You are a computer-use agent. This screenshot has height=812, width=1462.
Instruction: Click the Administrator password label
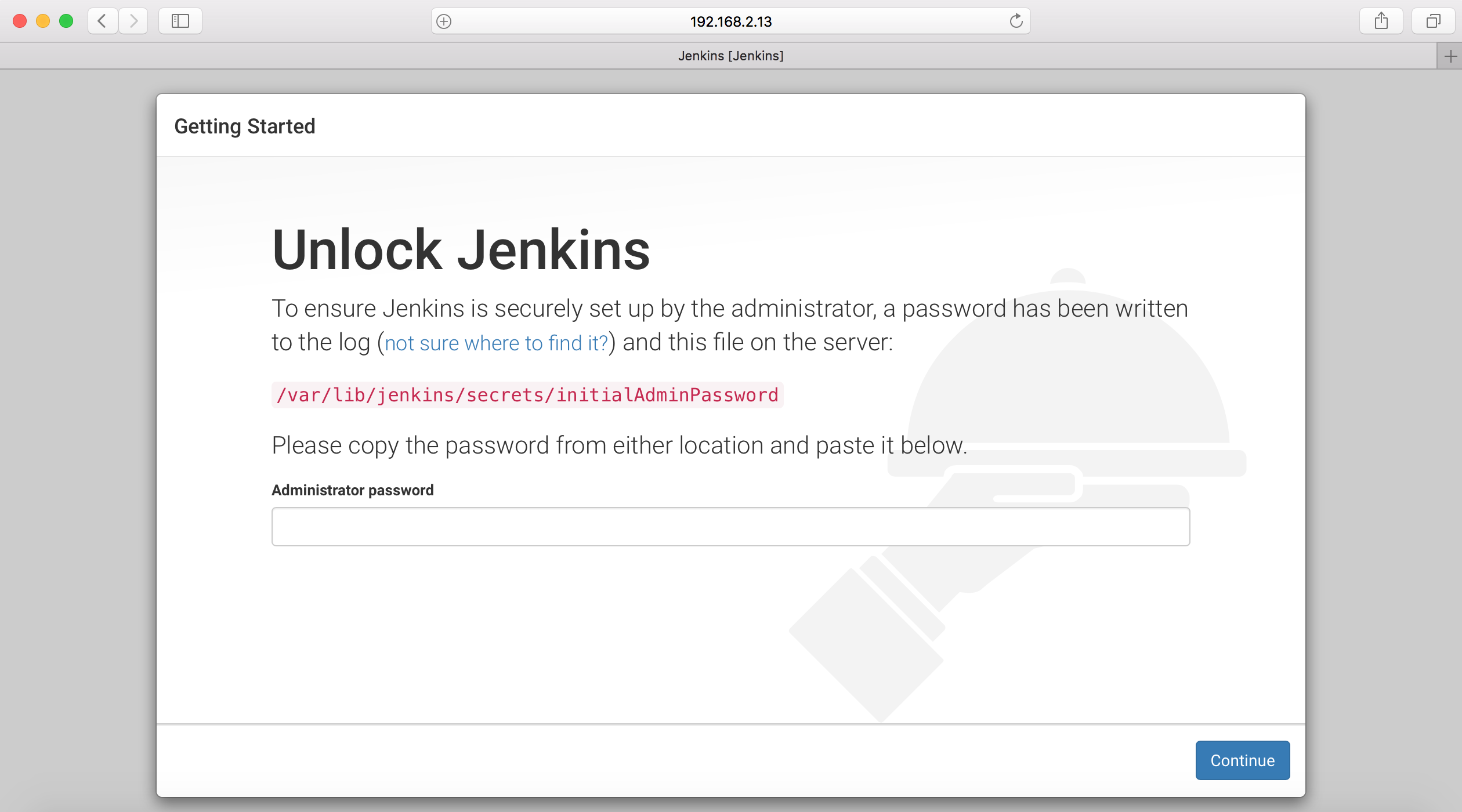(x=353, y=490)
